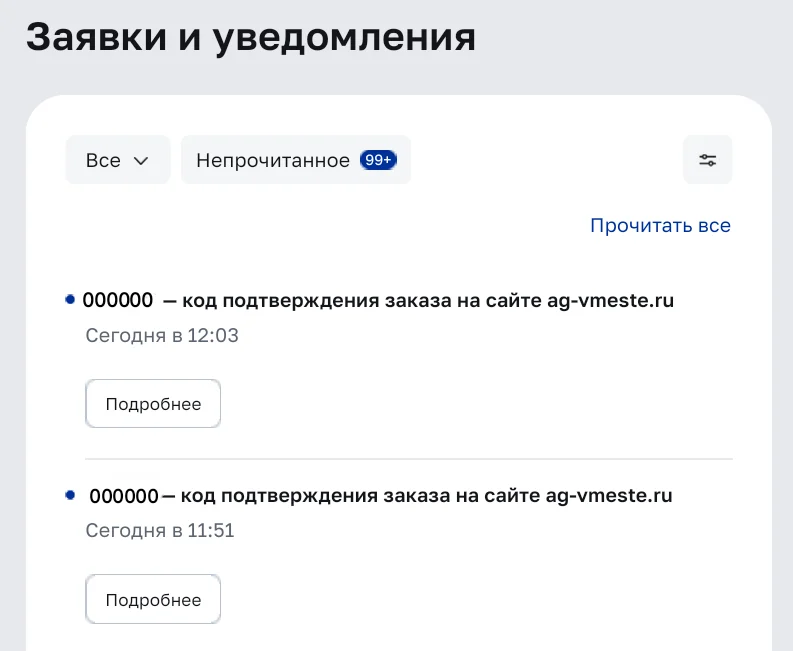Expand the chevron arrow next to Все
This screenshot has width=793, height=651.
coord(141,161)
